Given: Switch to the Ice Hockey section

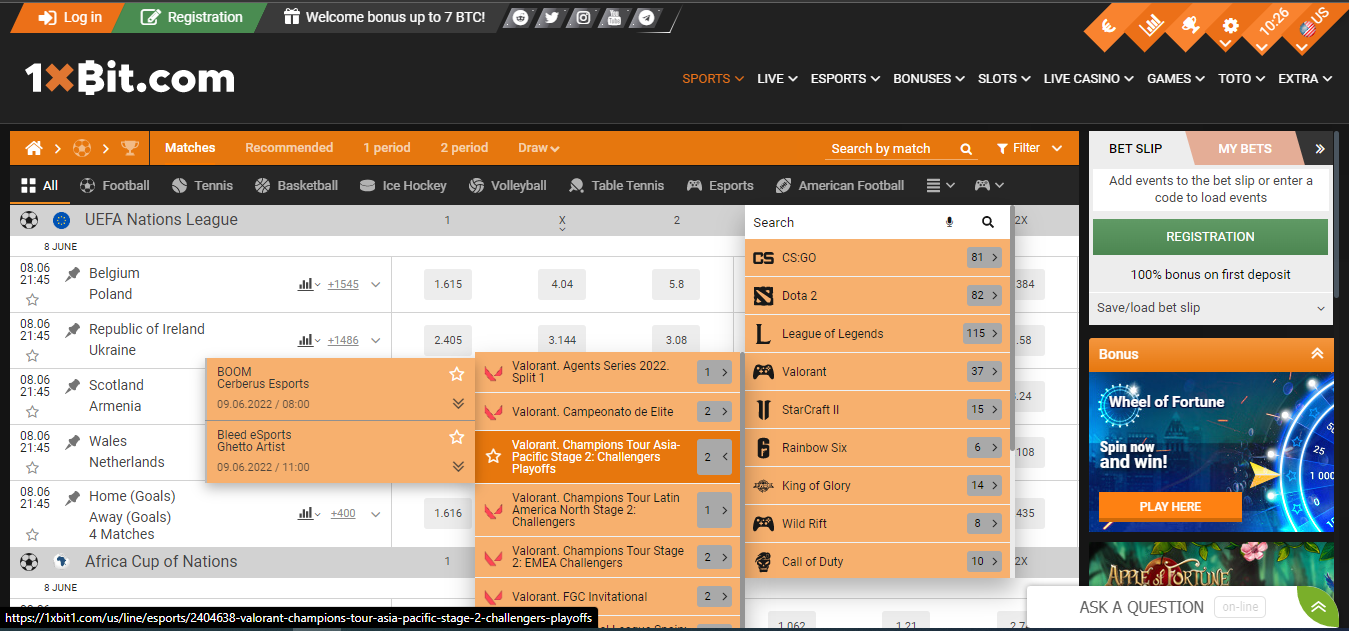Looking at the screenshot, I should coord(403,185).
